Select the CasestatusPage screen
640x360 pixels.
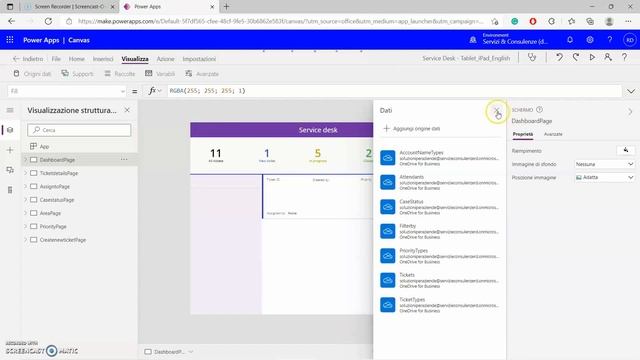[57, 200]
